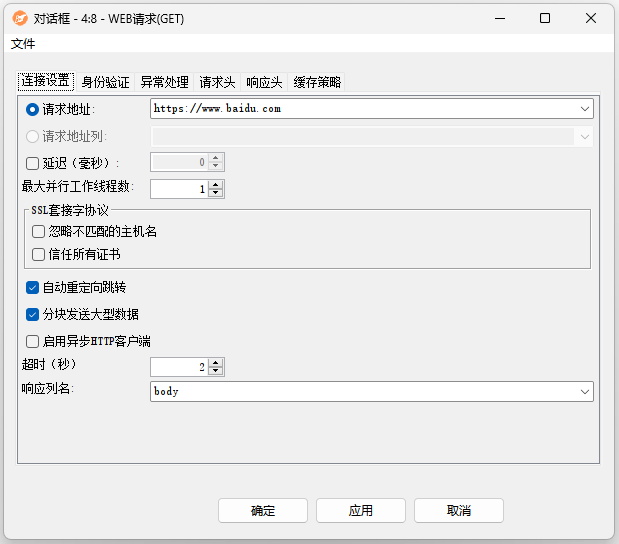The image size is (619, 544).
Task: Enable the 延迟（毫秒） checkbox
Action: pos(33,162)
